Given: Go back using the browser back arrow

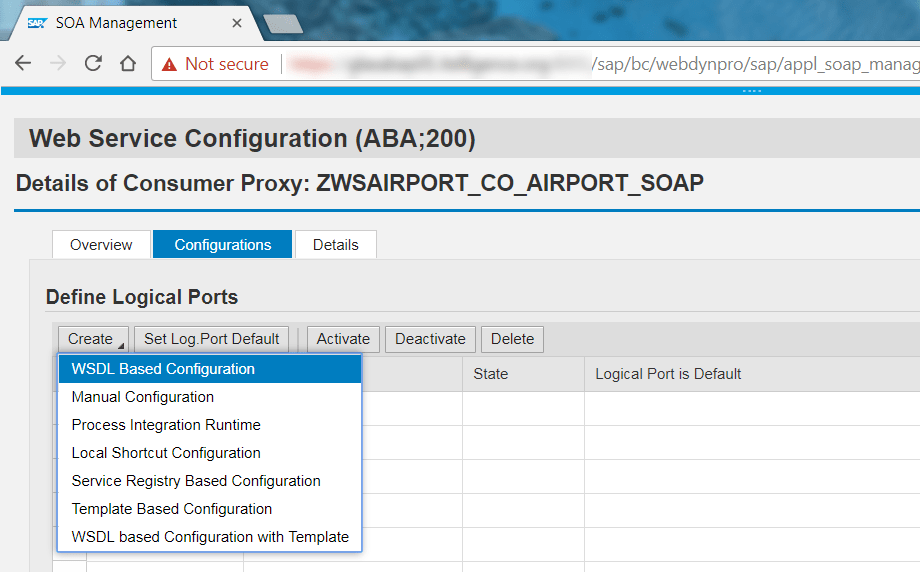Looking at the screenshot, I should [x=23, y=63].
